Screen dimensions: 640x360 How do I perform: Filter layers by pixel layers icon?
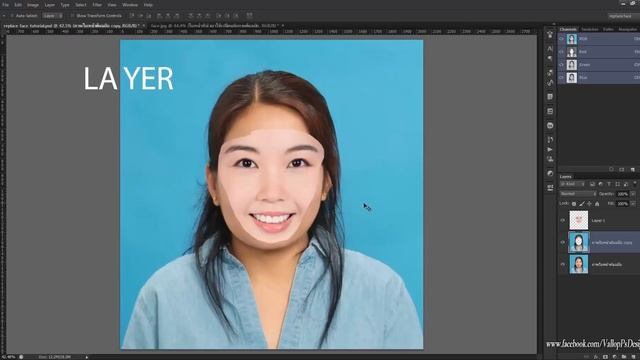tap(592, 184)
